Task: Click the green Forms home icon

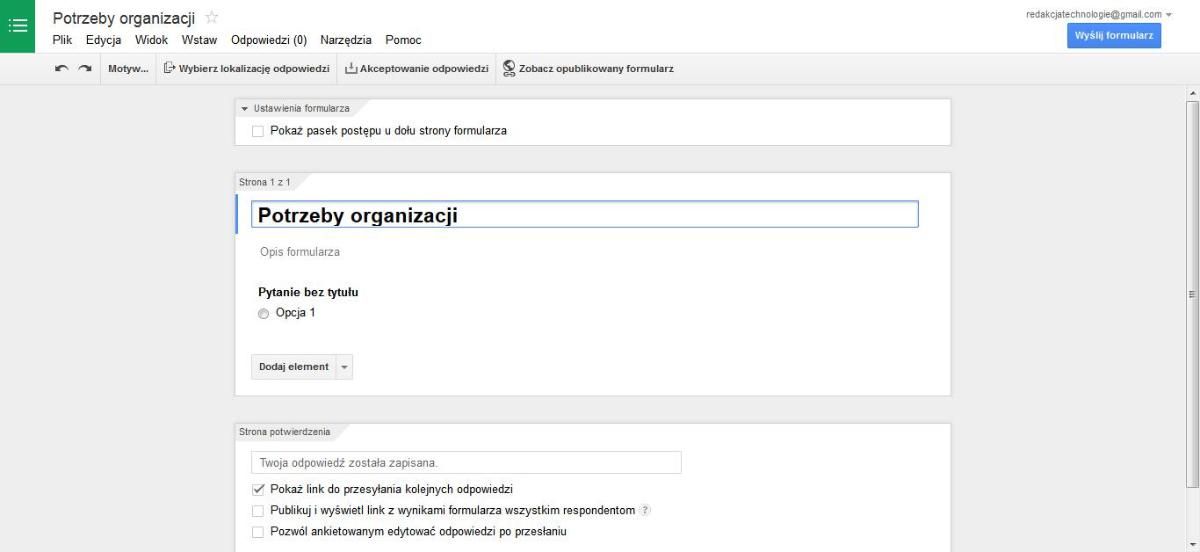Action: pyautogui.click(x=17, y=26)
